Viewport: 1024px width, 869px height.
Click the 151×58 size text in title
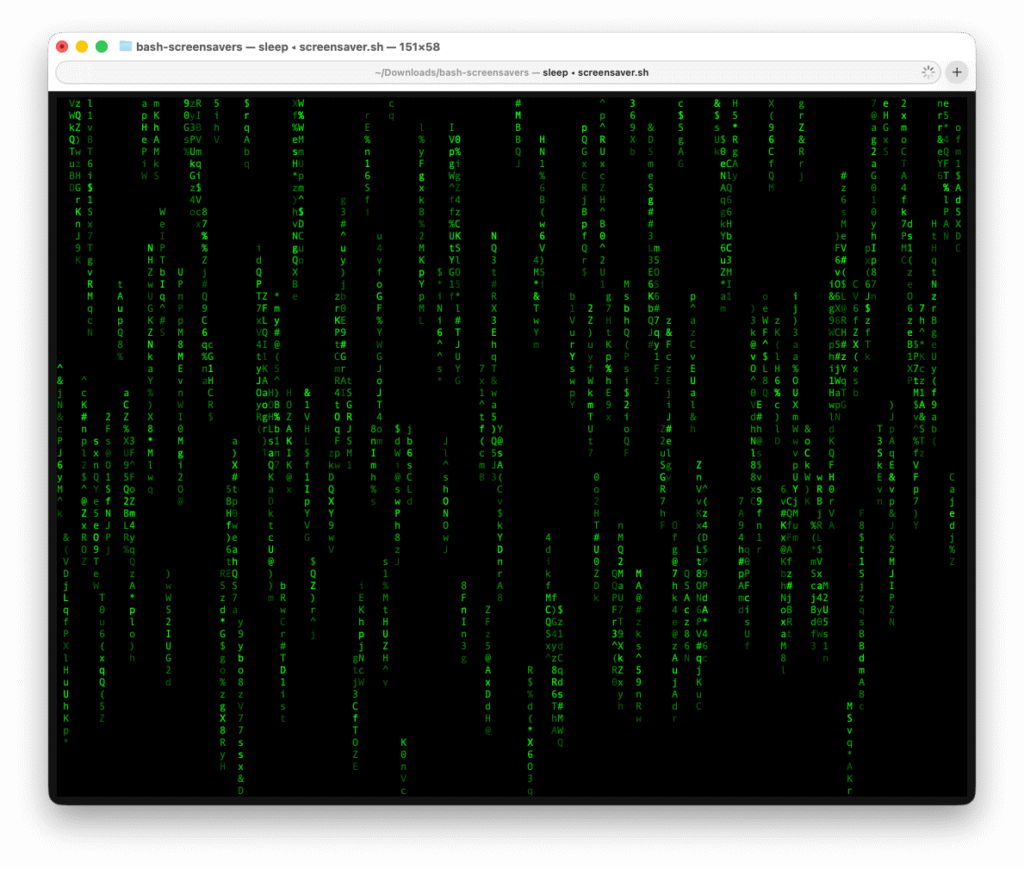(412, 46)
